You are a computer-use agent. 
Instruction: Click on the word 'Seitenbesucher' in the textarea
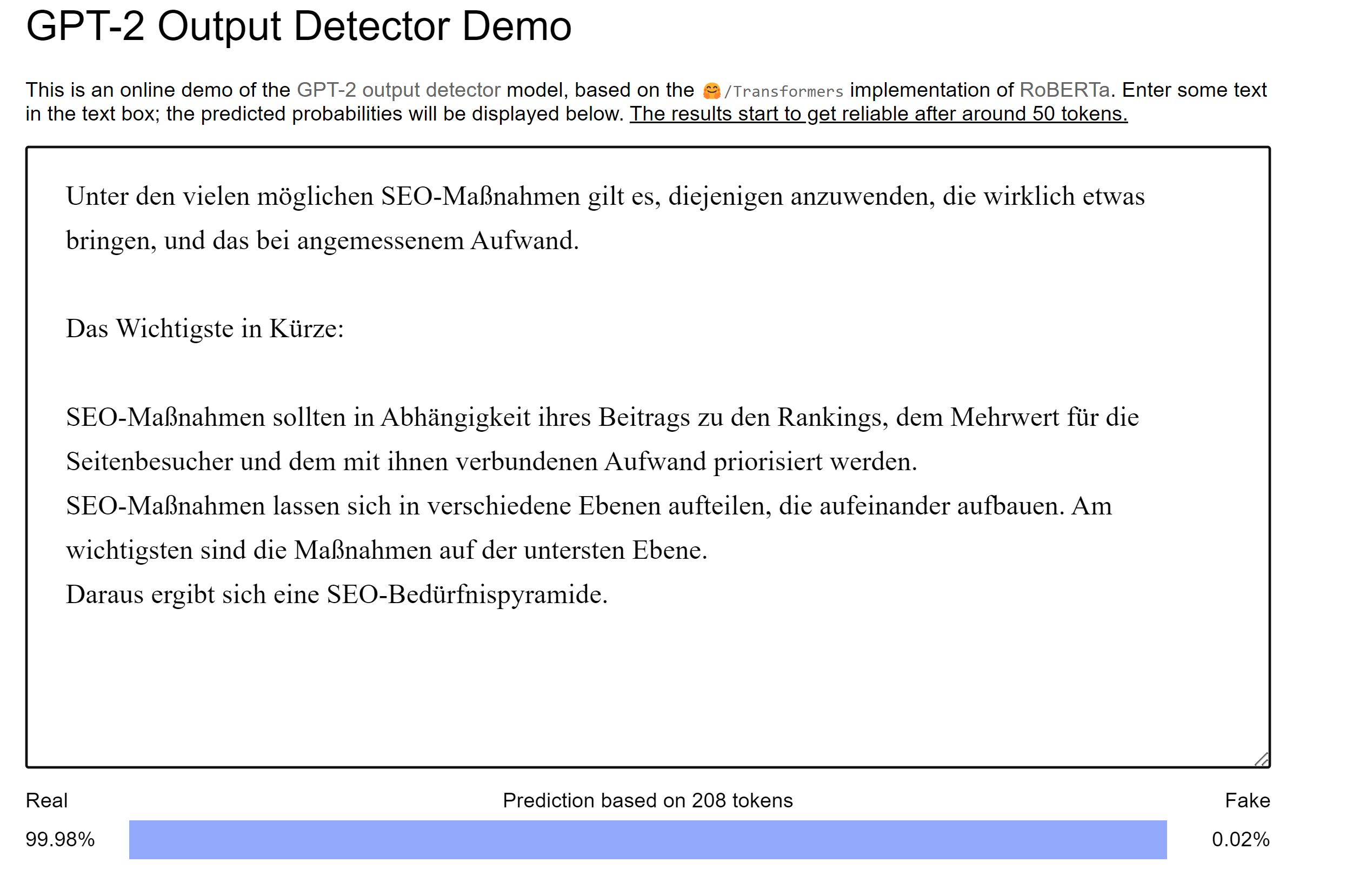point(149,461)
